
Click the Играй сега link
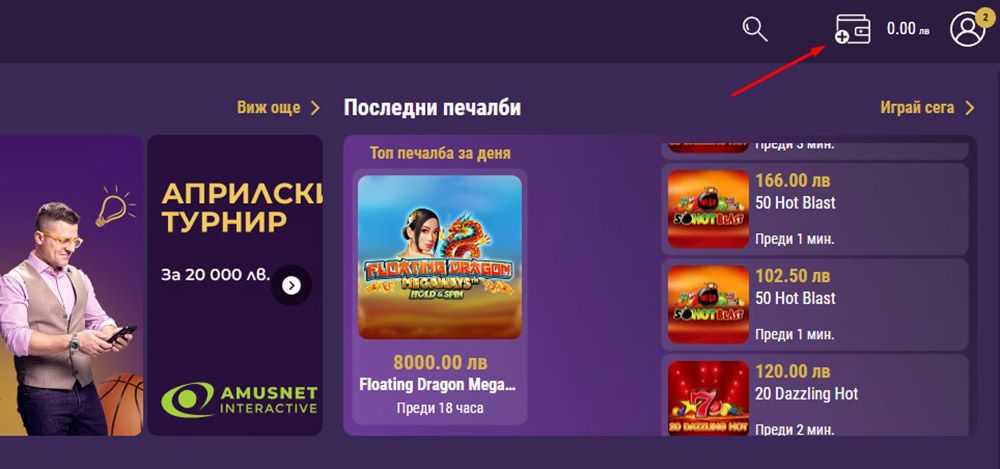click(917, 107)
